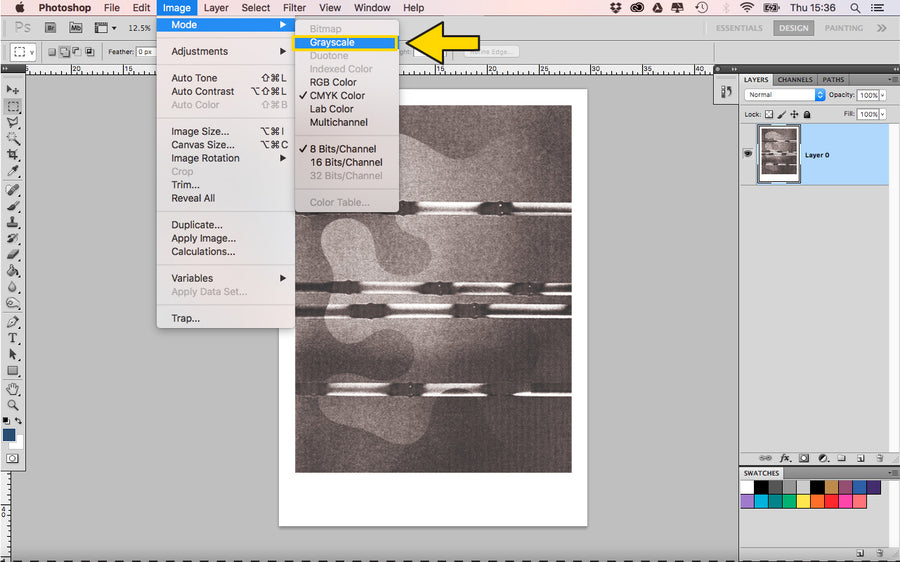Select the Hand tool

(x=14, y=388)
